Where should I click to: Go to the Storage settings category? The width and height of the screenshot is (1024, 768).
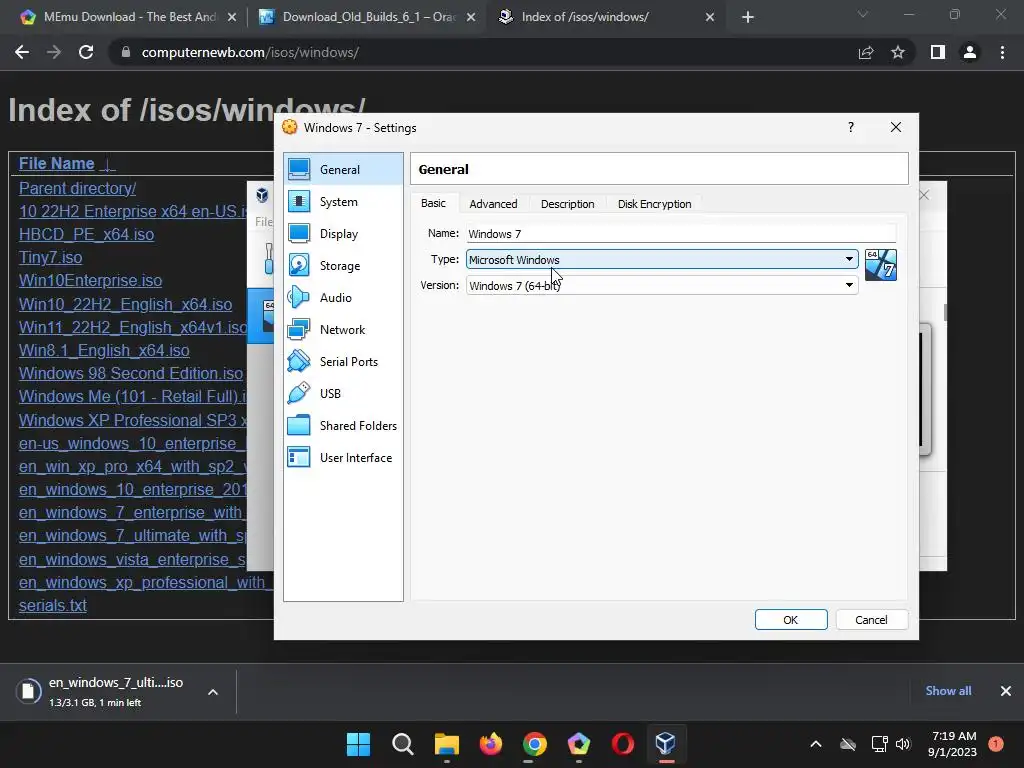click(x=343, y=266)
